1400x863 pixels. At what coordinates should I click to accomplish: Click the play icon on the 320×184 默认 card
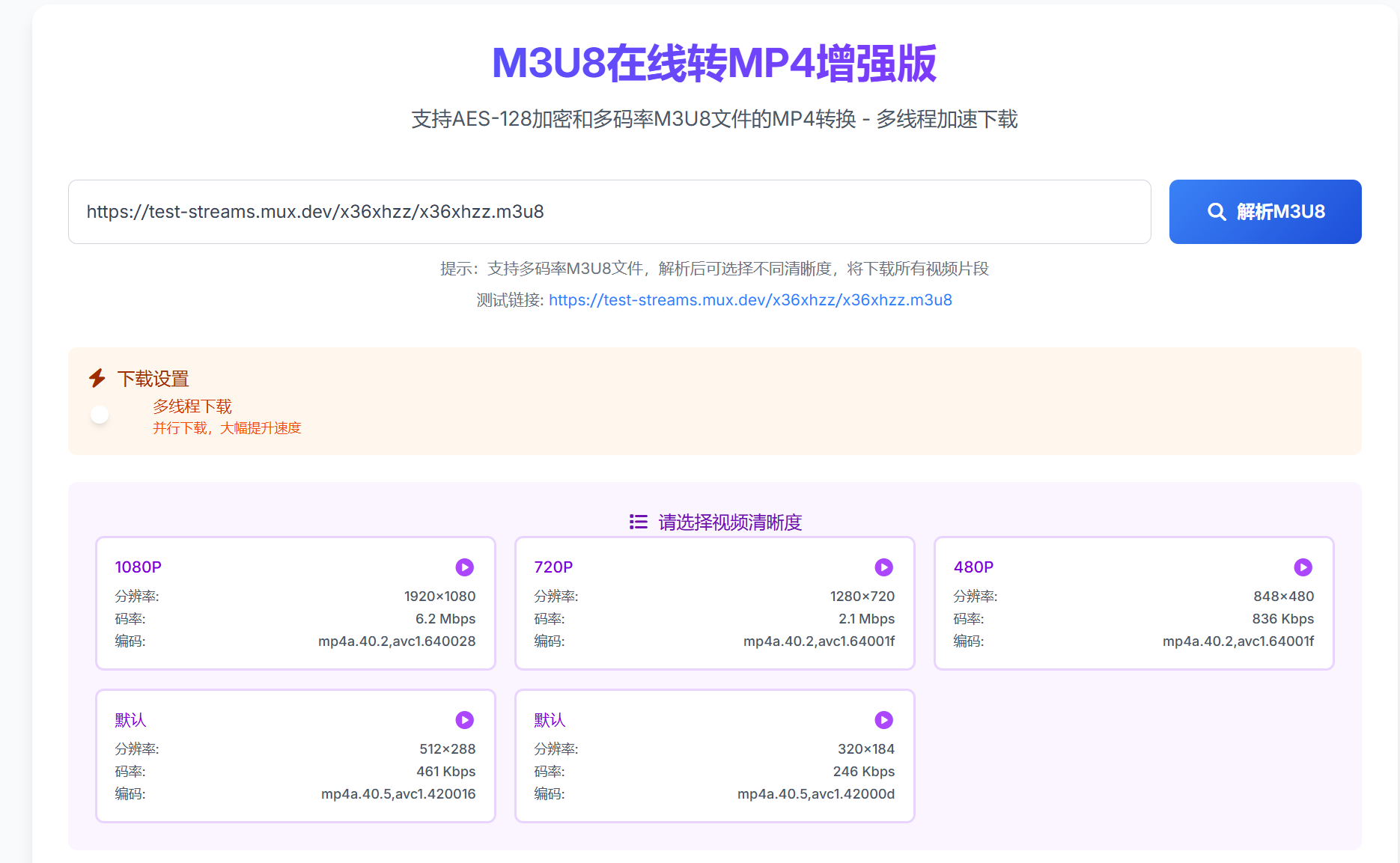coord(883,720)
